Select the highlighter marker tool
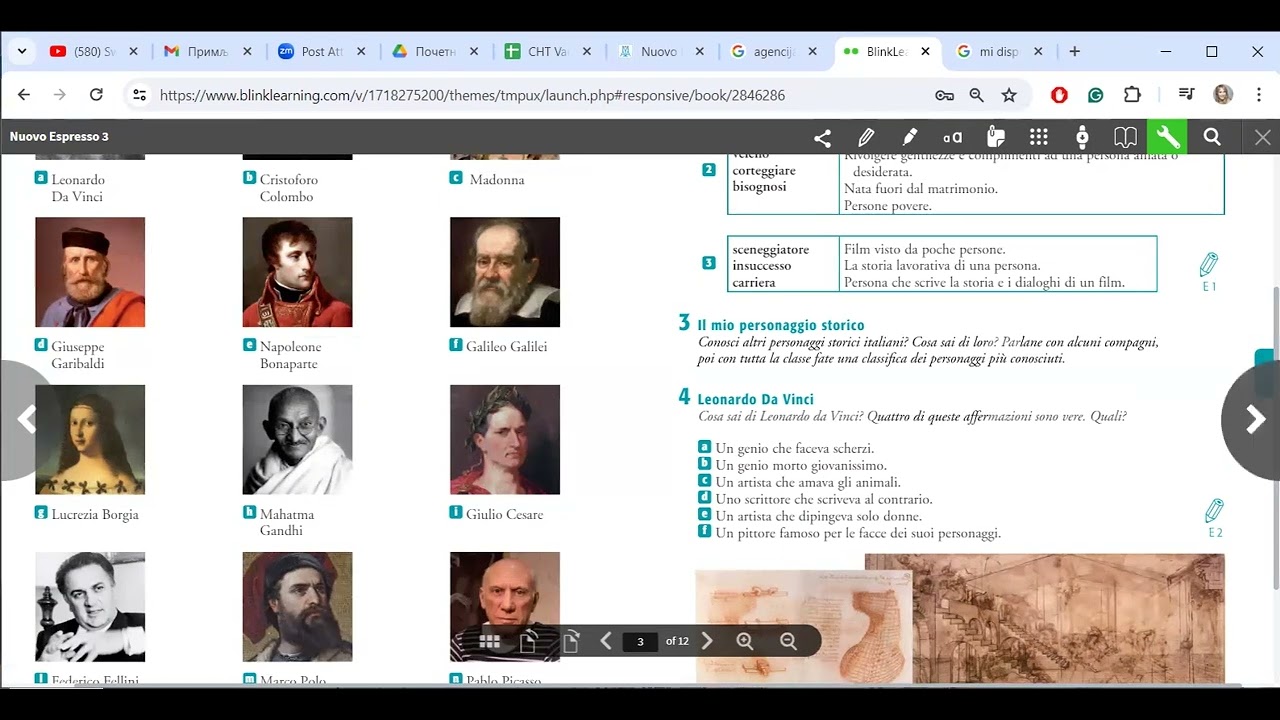 pyautogui.click(x=910, y=137)
